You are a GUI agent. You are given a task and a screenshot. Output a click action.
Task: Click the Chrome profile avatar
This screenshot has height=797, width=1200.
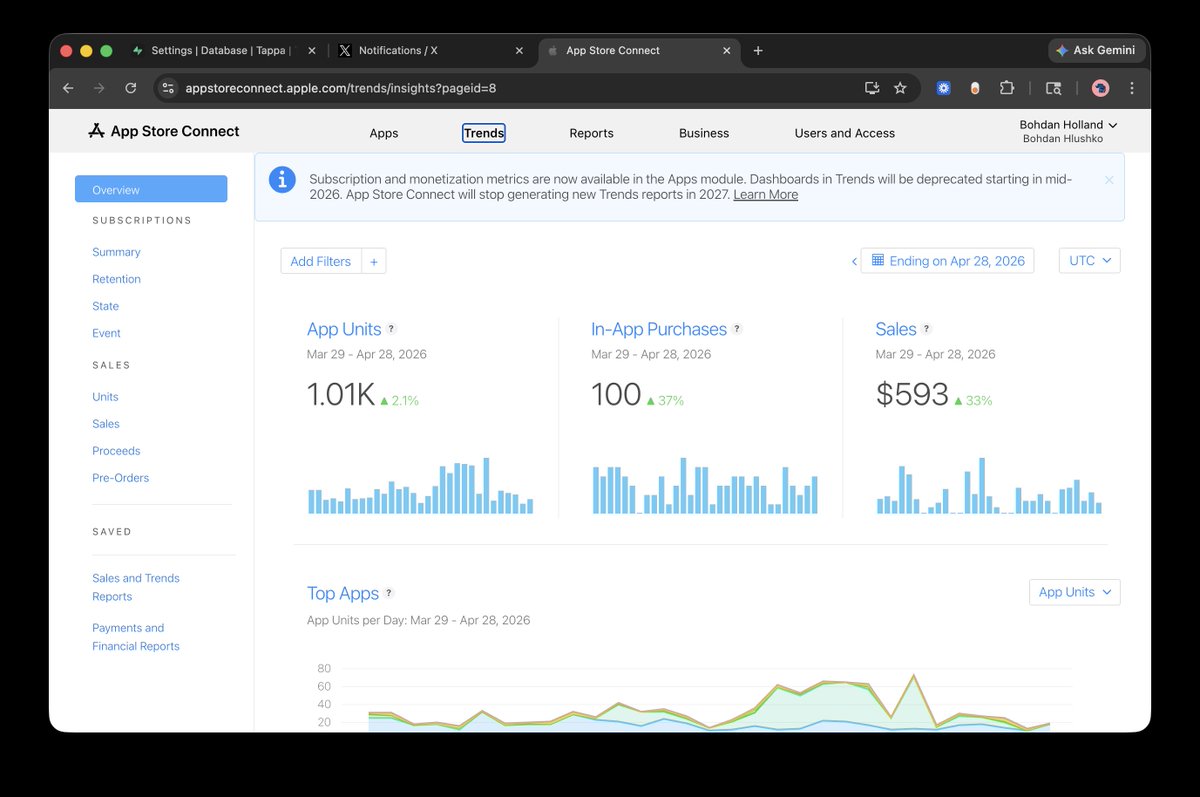pyautogui.click(x=1100, y=88)
